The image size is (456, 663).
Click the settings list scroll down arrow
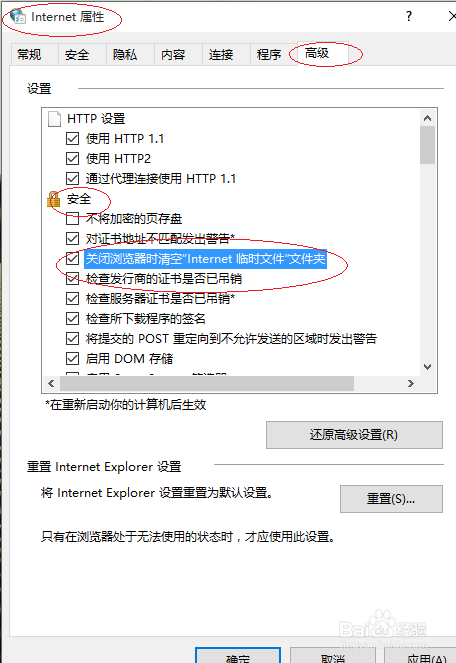point(427,367)
